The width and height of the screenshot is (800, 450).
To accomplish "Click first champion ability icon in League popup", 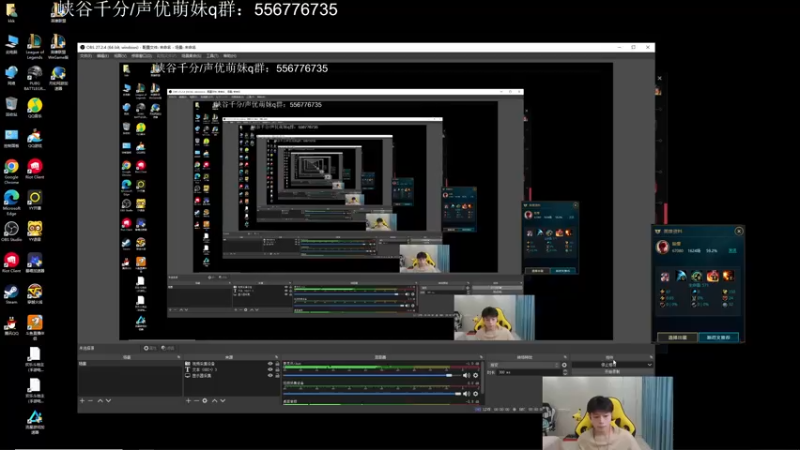I will 665,277.
